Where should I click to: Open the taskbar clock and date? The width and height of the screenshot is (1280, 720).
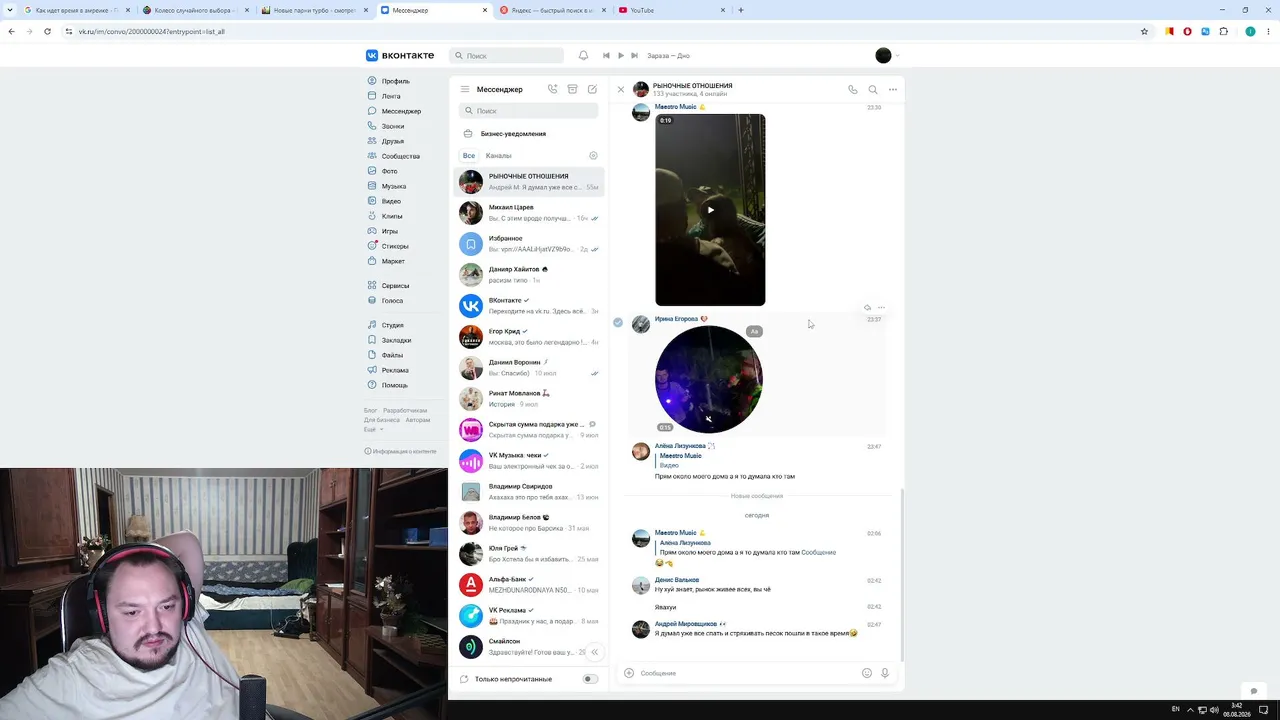click(1236, 709)
